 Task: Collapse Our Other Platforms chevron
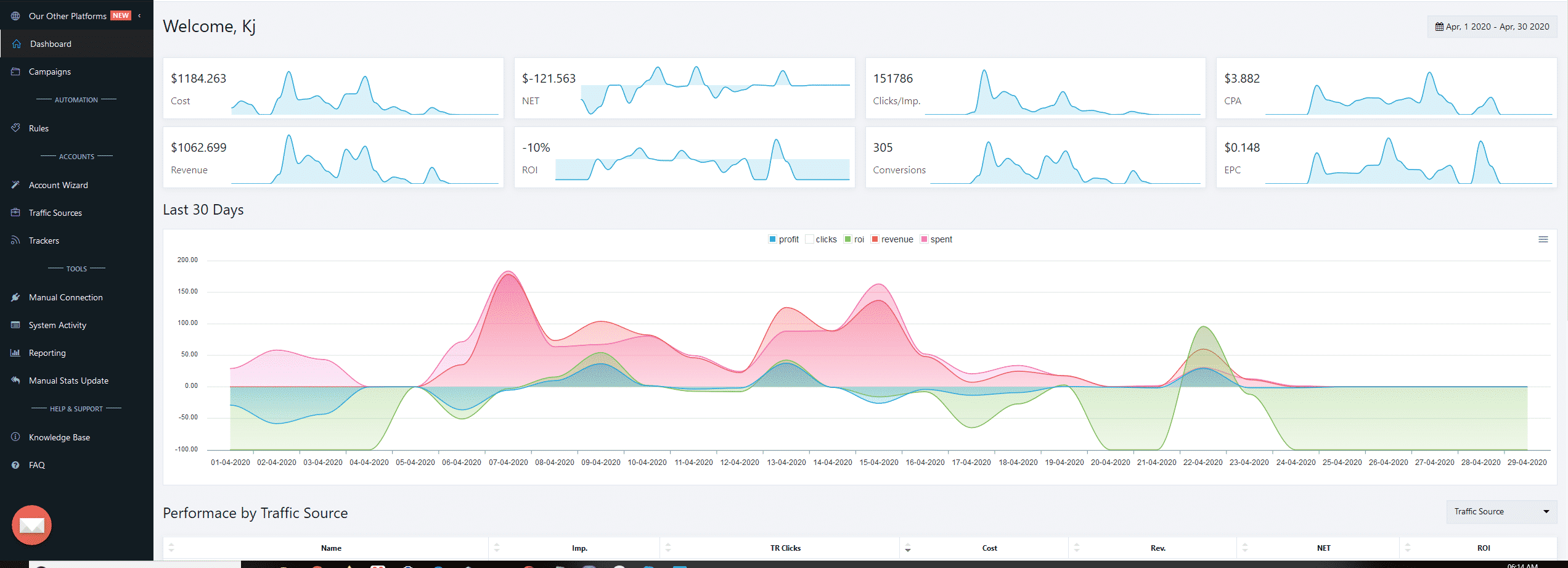pos(139,15)
